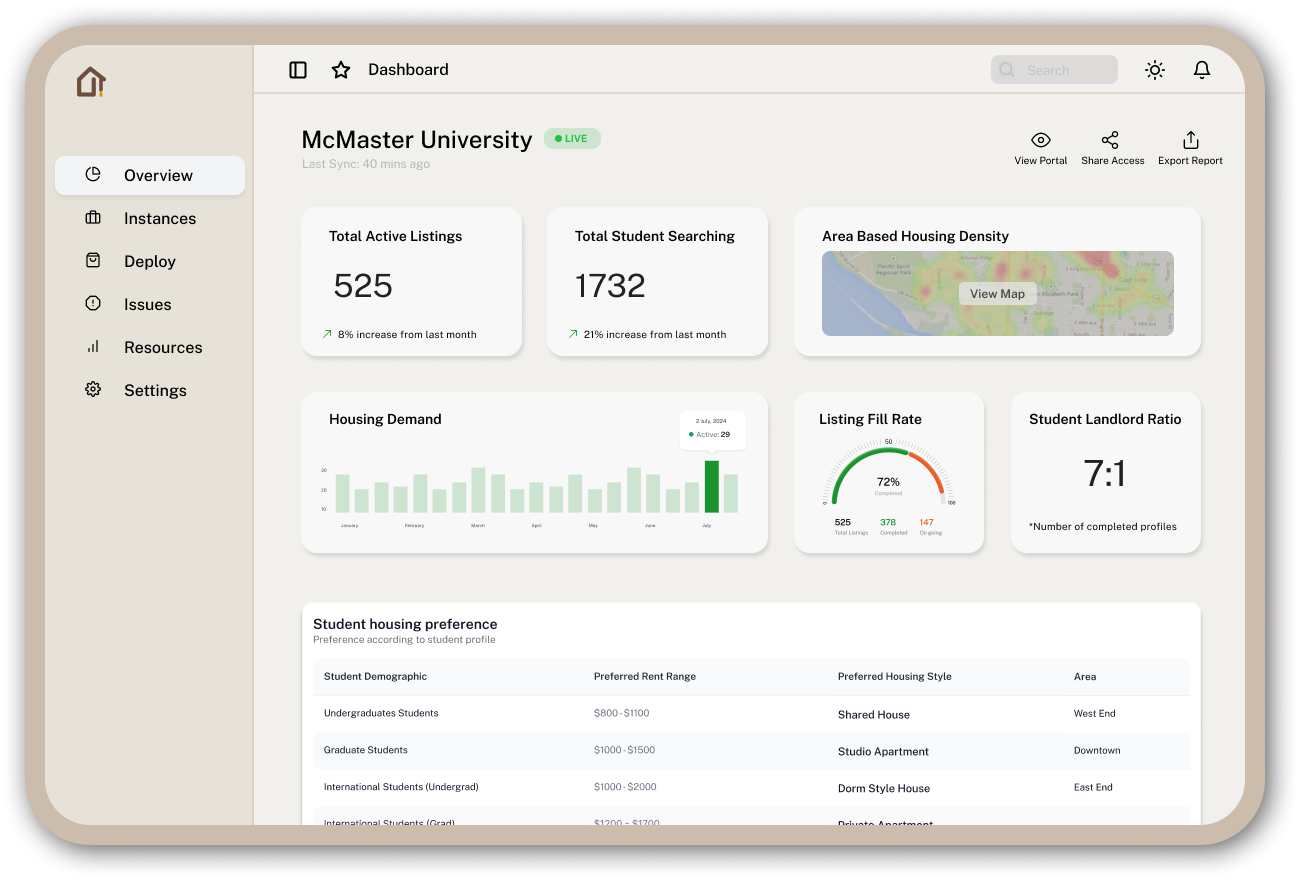Click the 378 Completed figure

point(888,522)
